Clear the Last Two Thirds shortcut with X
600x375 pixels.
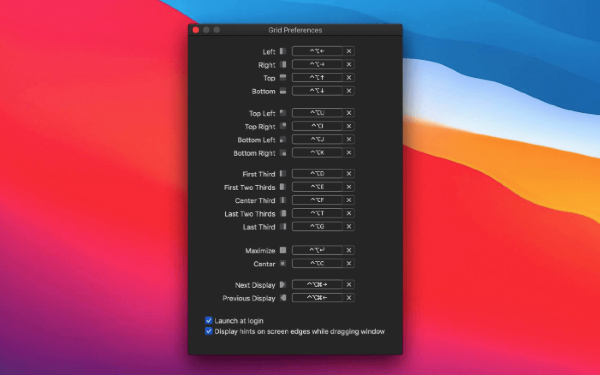(349, 213)
